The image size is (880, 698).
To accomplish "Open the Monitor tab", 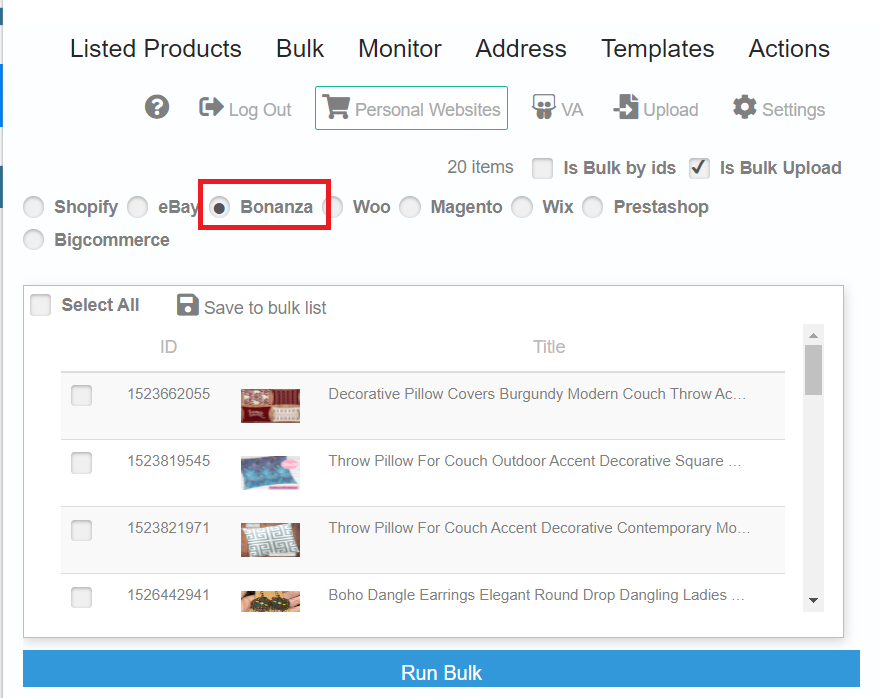I will click(x=400, y=48).
